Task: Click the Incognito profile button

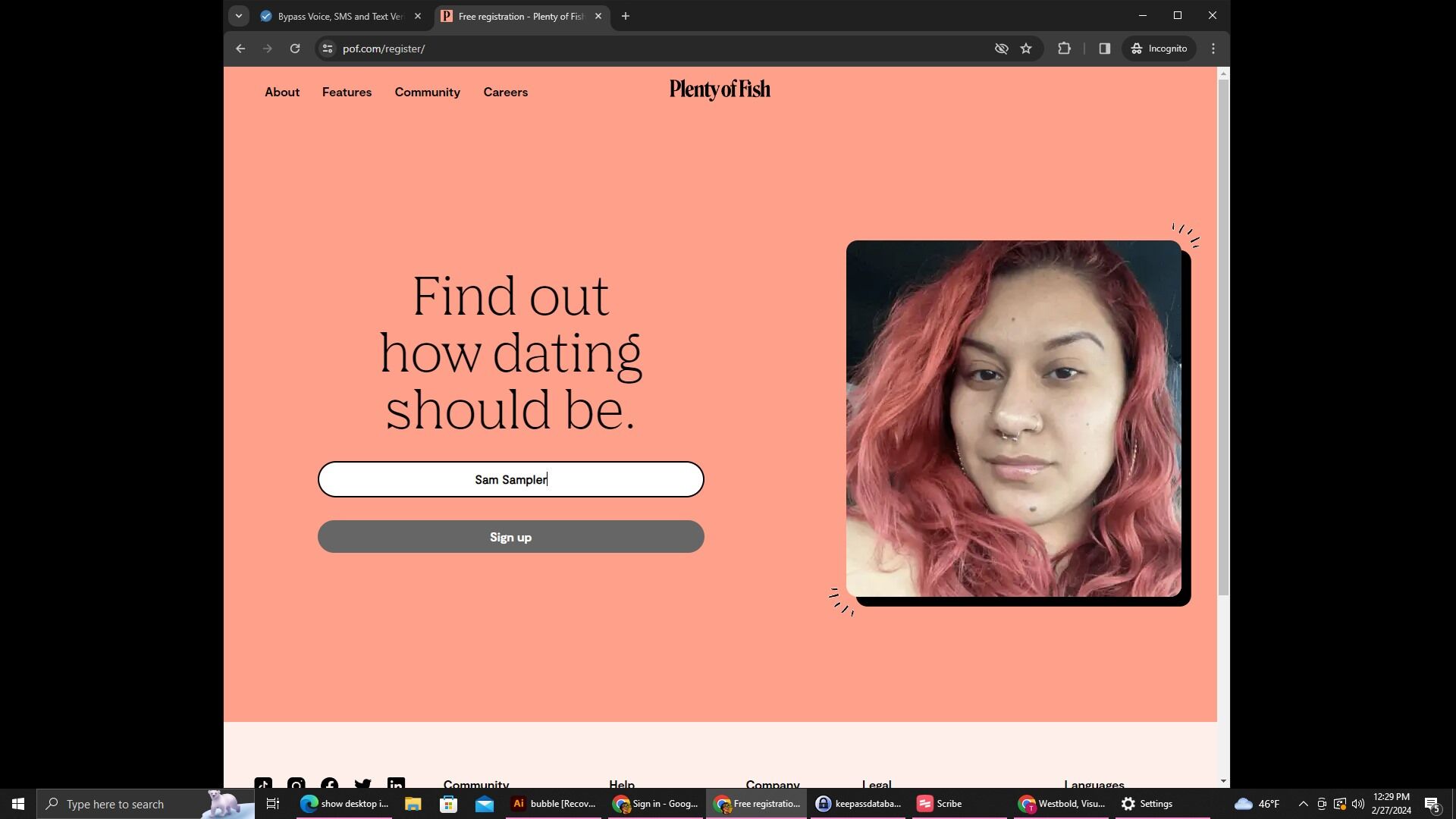Action: pos(1159,49)
